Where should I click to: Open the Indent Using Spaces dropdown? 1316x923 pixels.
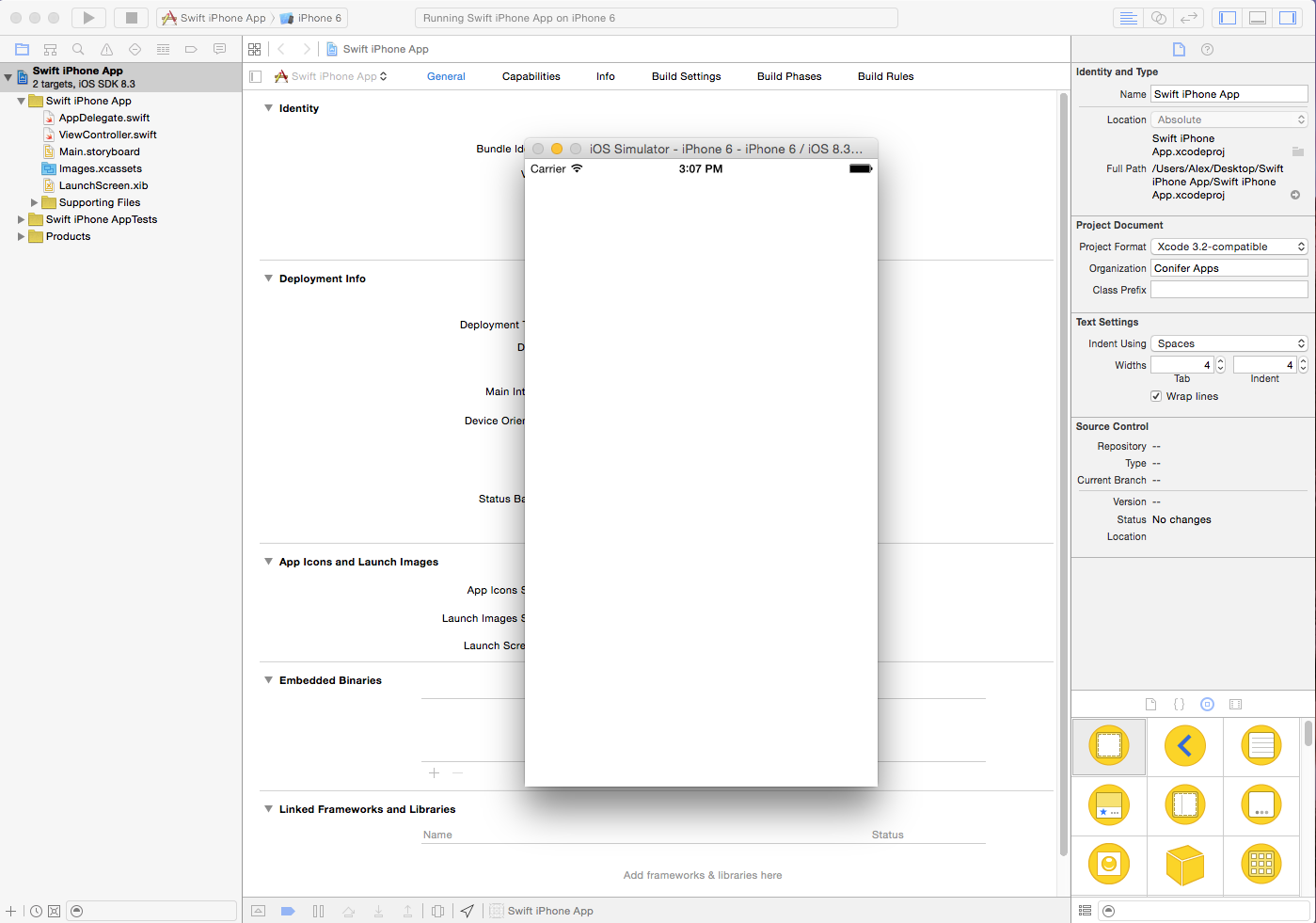[x=1229, y=342]
